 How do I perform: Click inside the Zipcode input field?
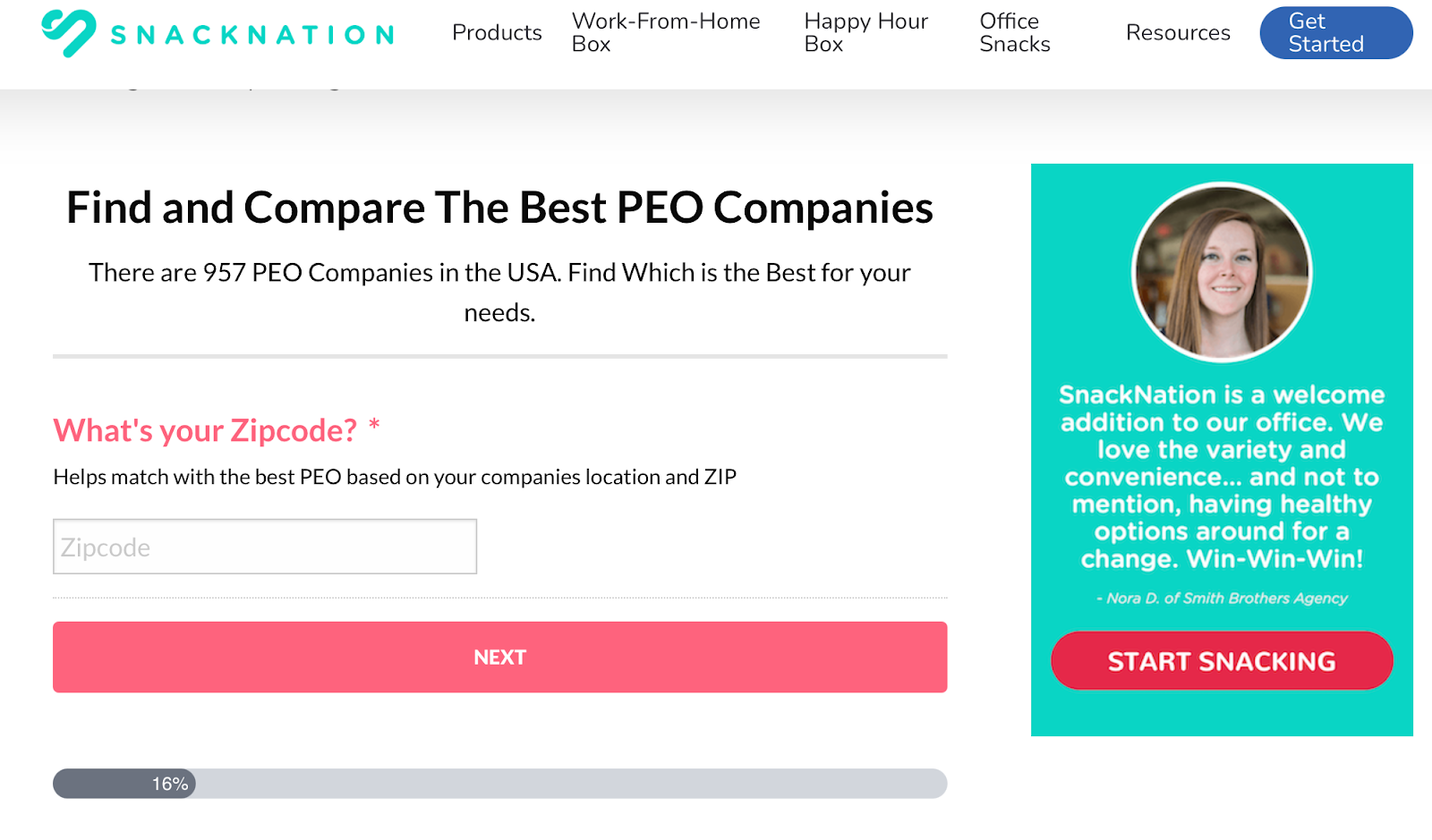coord(265,546)
